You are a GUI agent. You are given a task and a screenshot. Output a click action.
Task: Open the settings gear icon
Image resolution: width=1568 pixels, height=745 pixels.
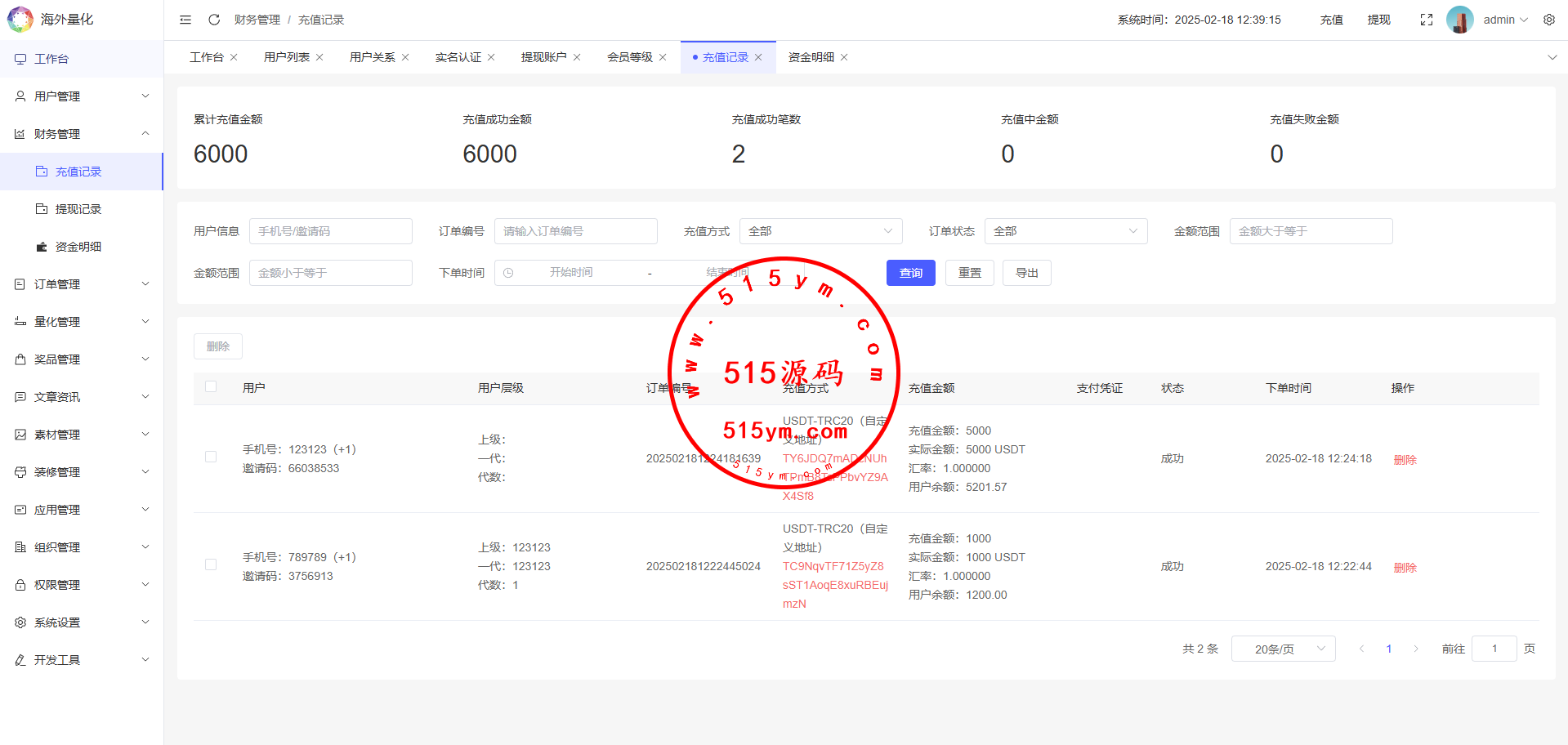coord(1549,20)
